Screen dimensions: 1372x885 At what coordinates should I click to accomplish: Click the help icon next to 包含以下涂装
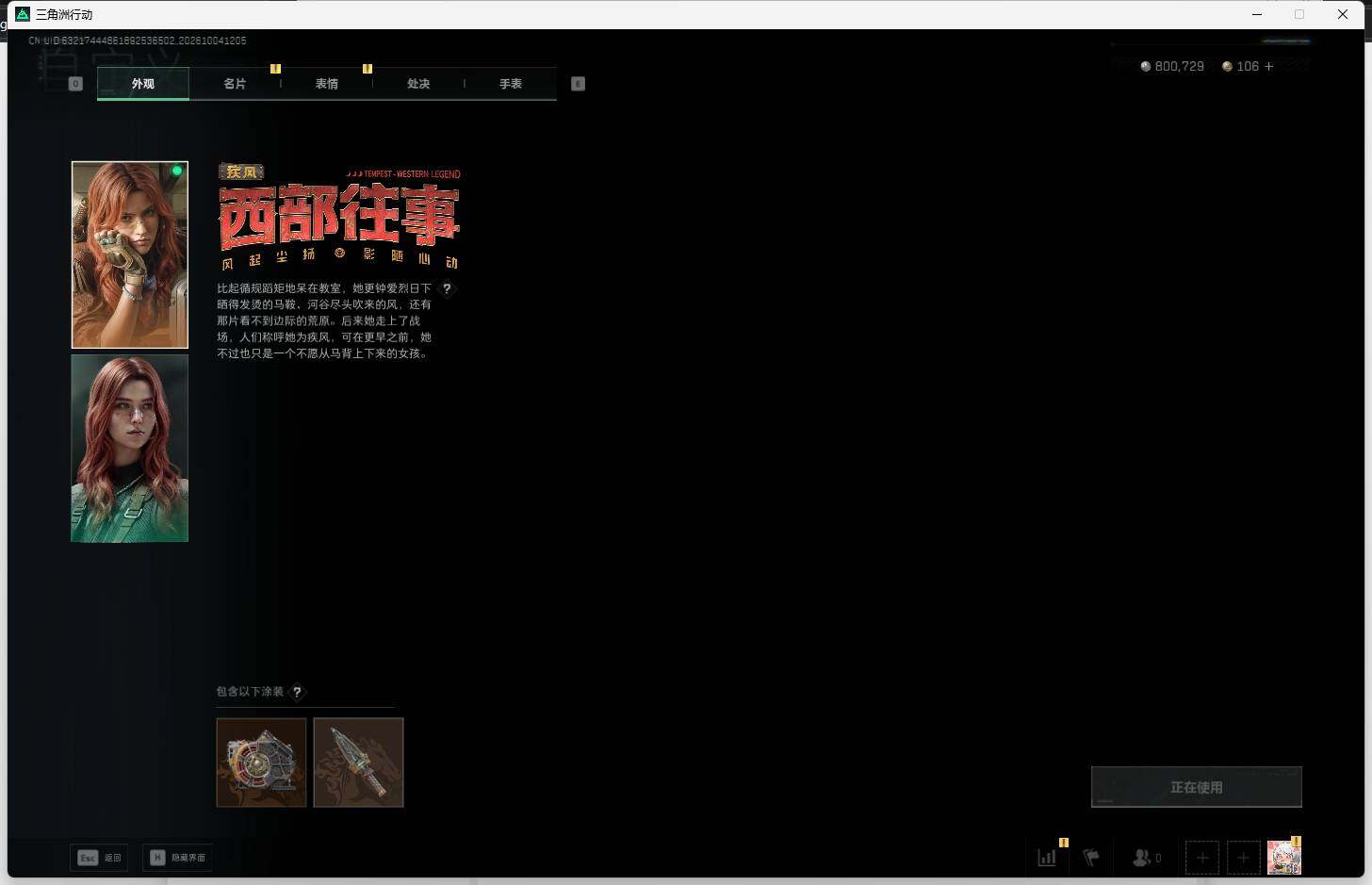point(297,692)
